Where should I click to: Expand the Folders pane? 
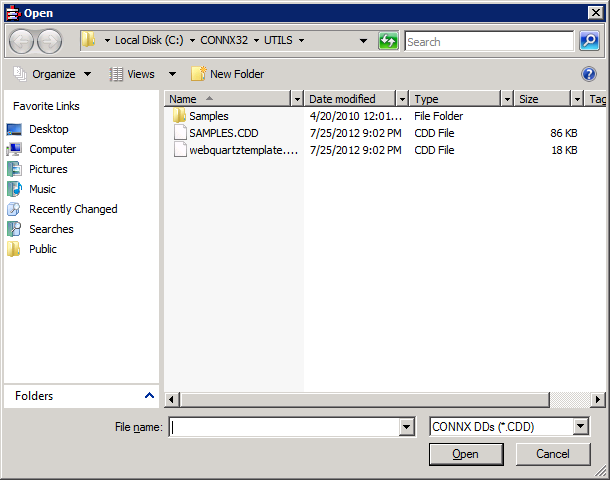[149, 396]
